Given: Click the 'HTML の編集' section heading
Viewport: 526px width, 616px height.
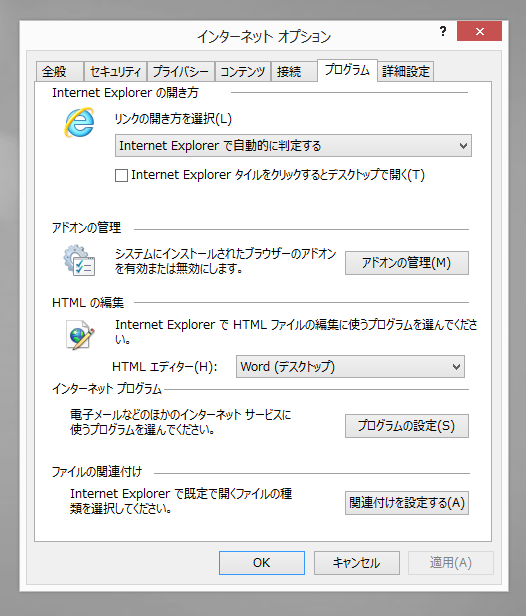Looking at the screenshot, I should [88, 302].
